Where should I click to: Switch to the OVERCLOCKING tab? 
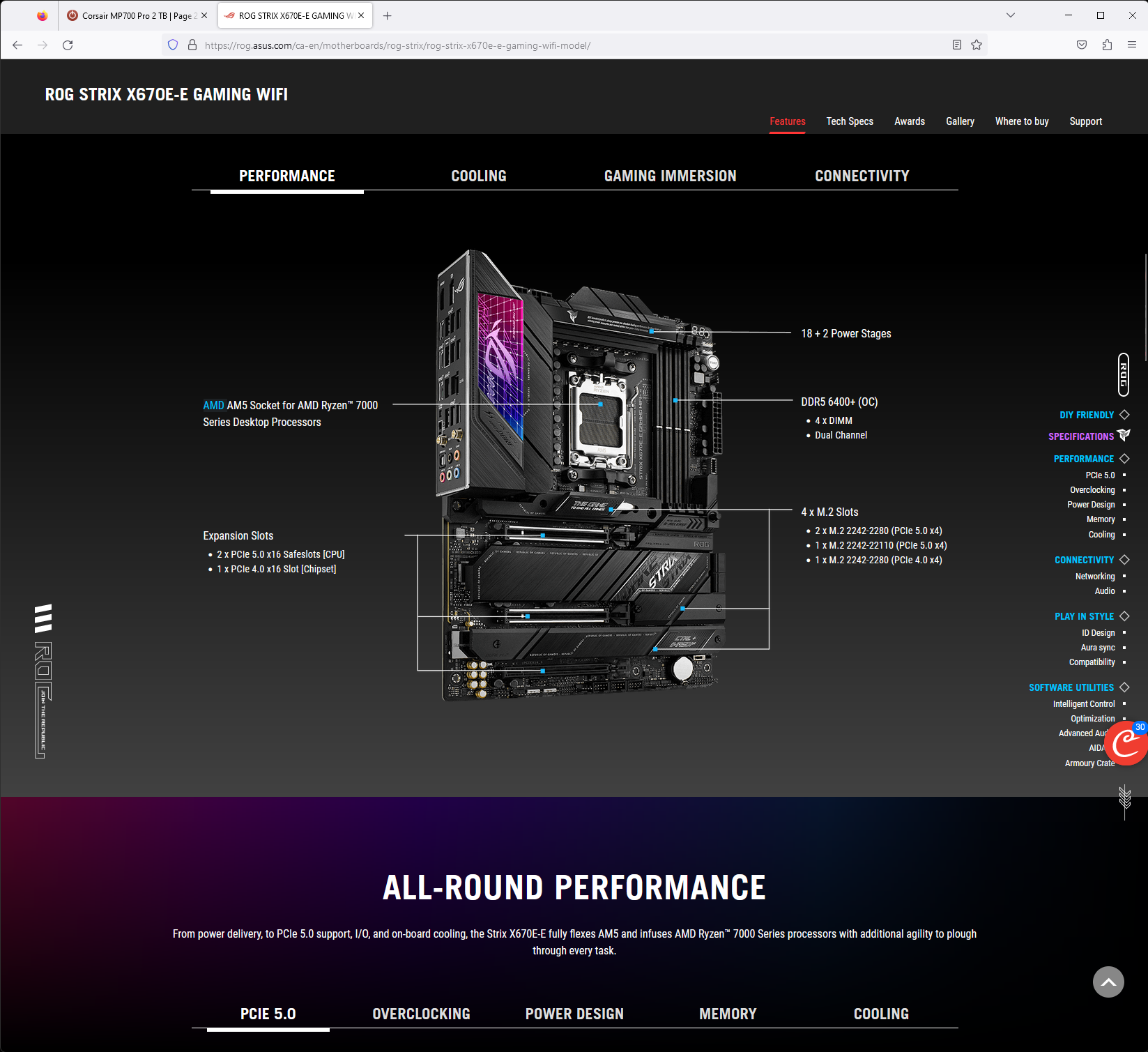point(422,1014)
